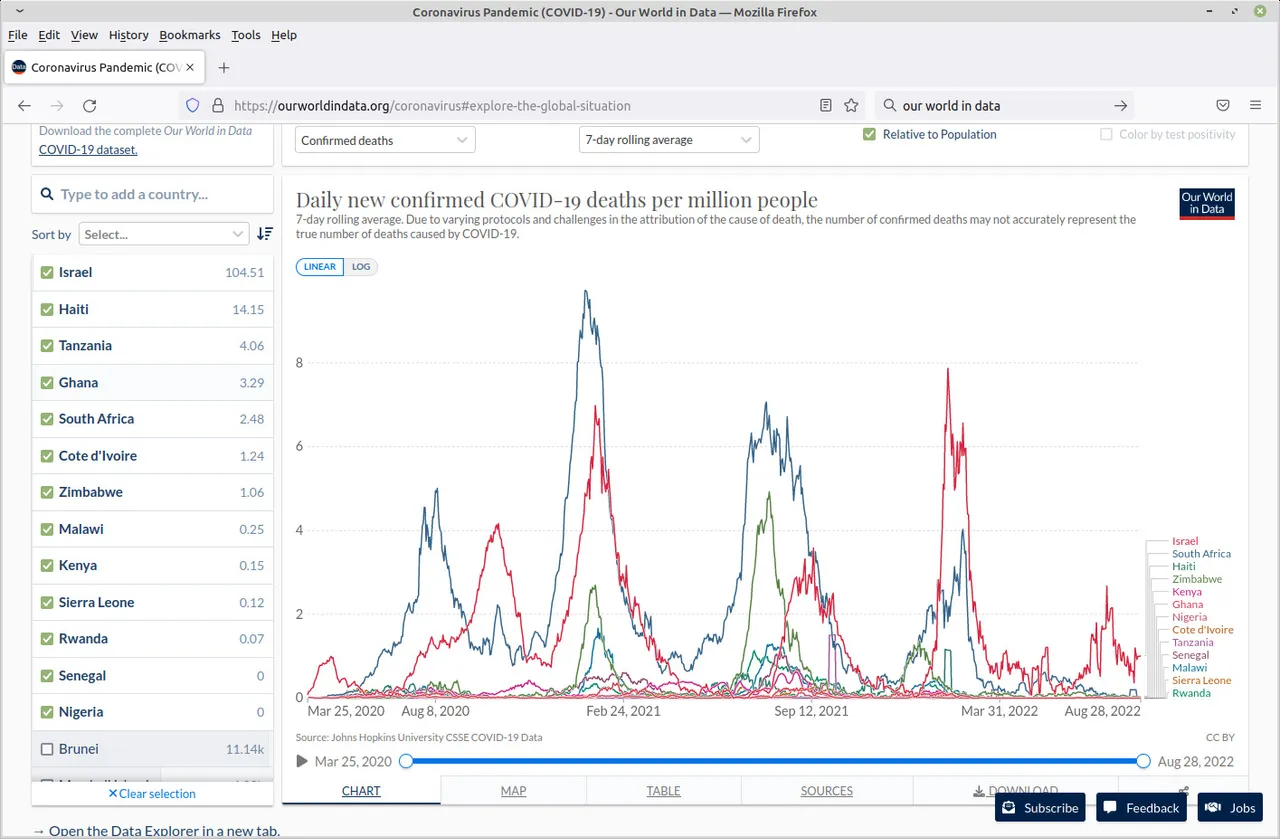Viewport: 1280px width, 839px height.
Task: Click the Firefox tab favicon
Action: tap(19, 68)
